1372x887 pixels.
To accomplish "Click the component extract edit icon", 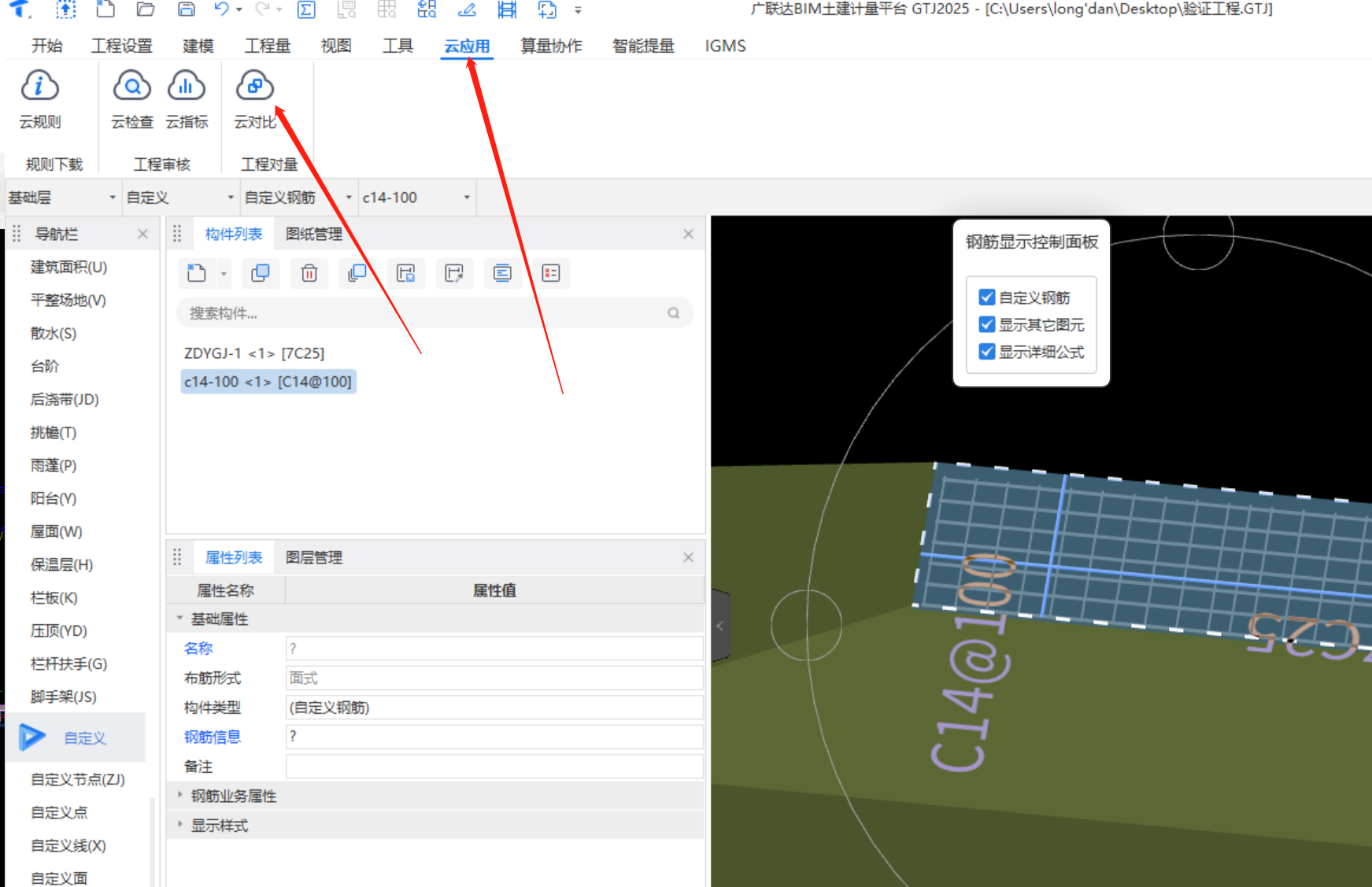I will pyautogui.click(x=454, y=273).
